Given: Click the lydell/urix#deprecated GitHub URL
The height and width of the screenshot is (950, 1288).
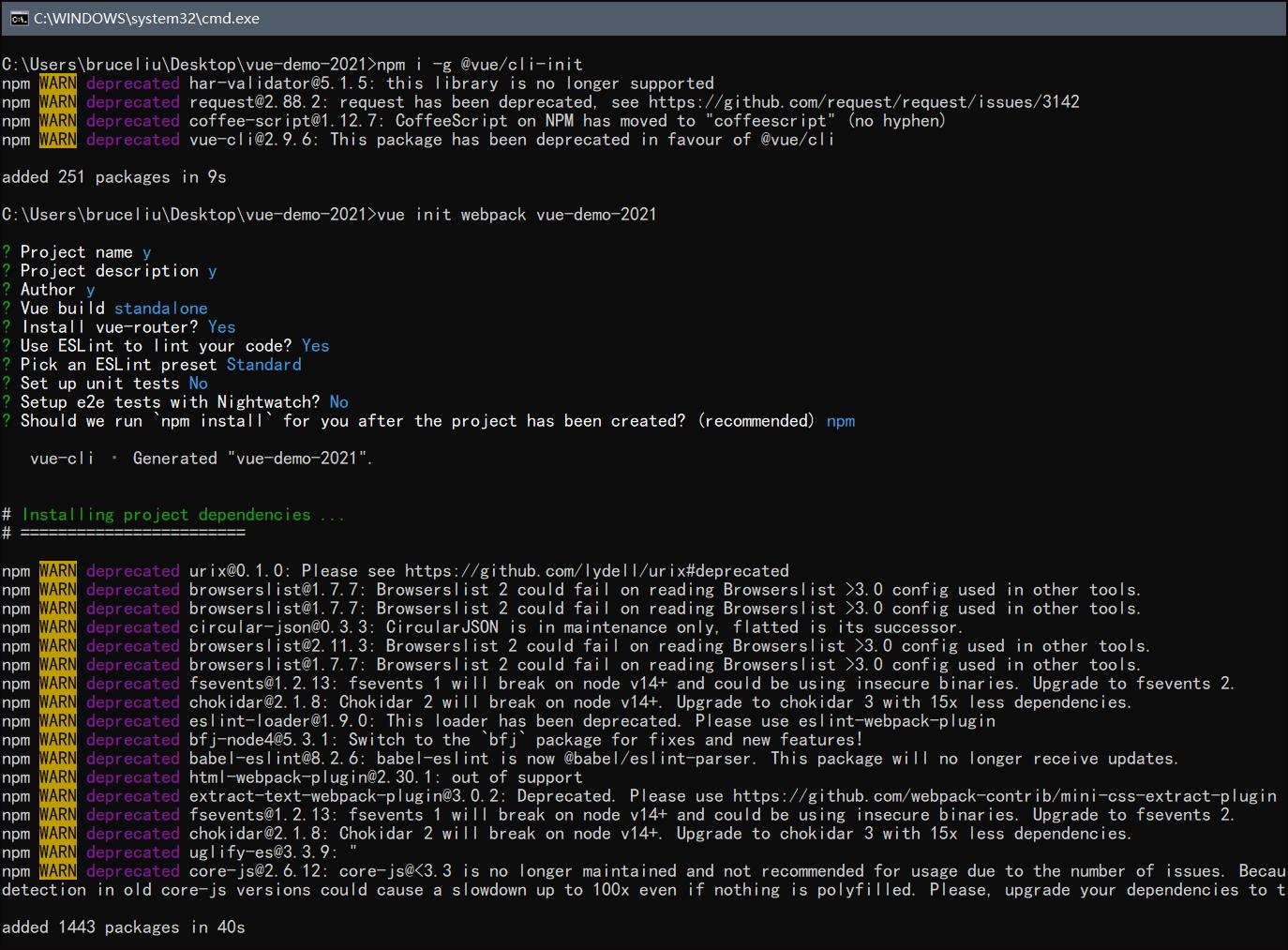Looking at the screenshot, I should point(597,571).
